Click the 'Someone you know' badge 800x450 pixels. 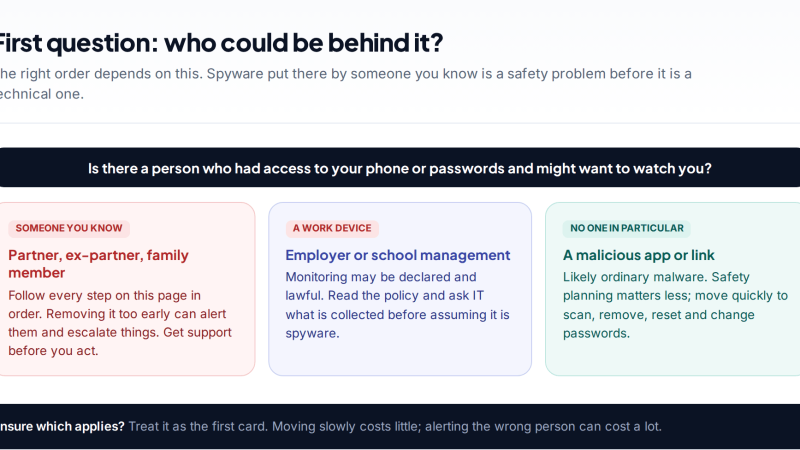(69, 228)
